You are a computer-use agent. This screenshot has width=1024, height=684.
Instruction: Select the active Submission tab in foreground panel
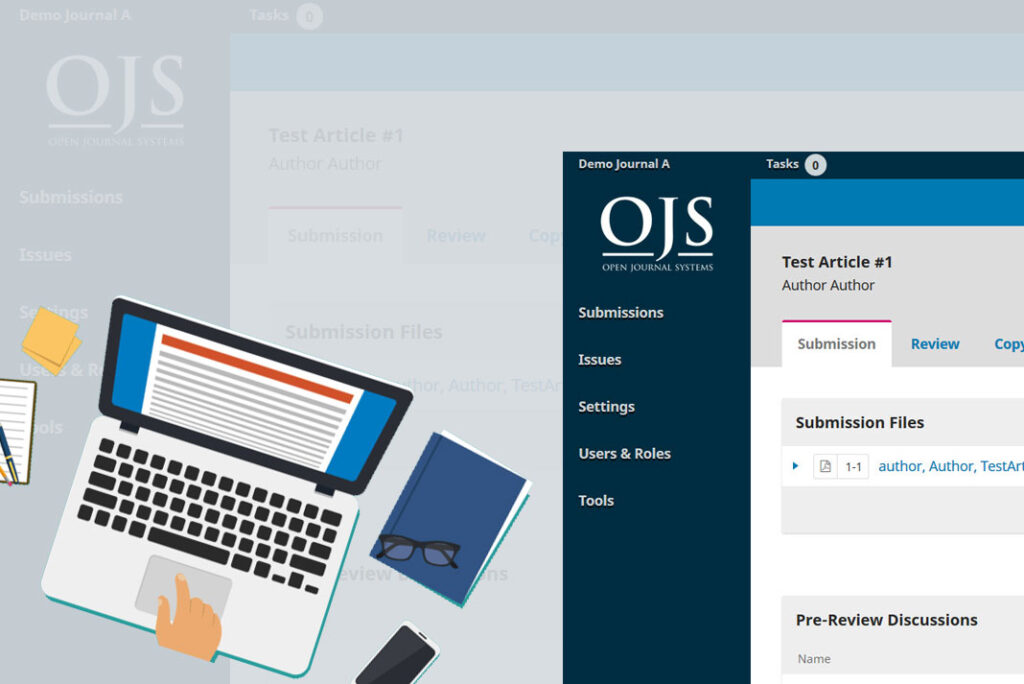[x=836, y=344]
